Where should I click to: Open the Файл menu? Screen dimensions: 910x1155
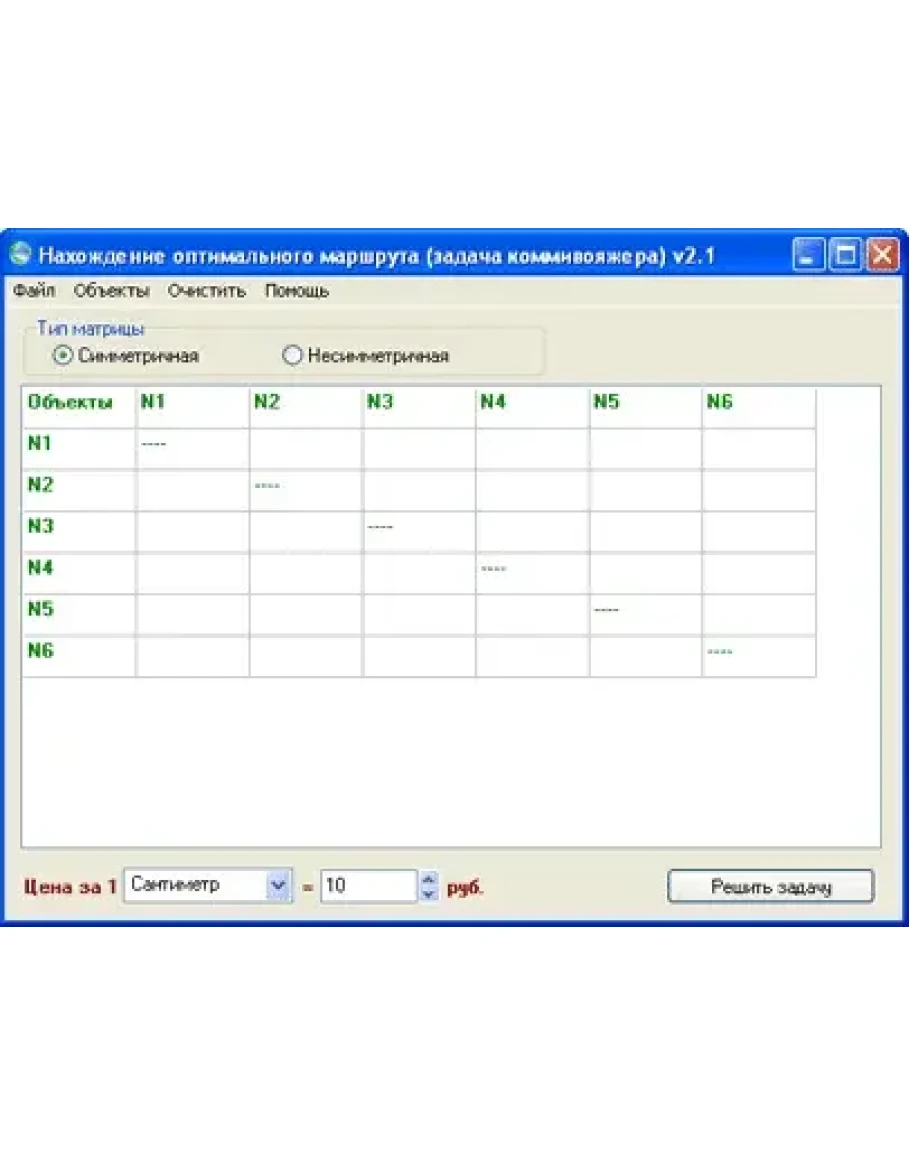[34, 291]
